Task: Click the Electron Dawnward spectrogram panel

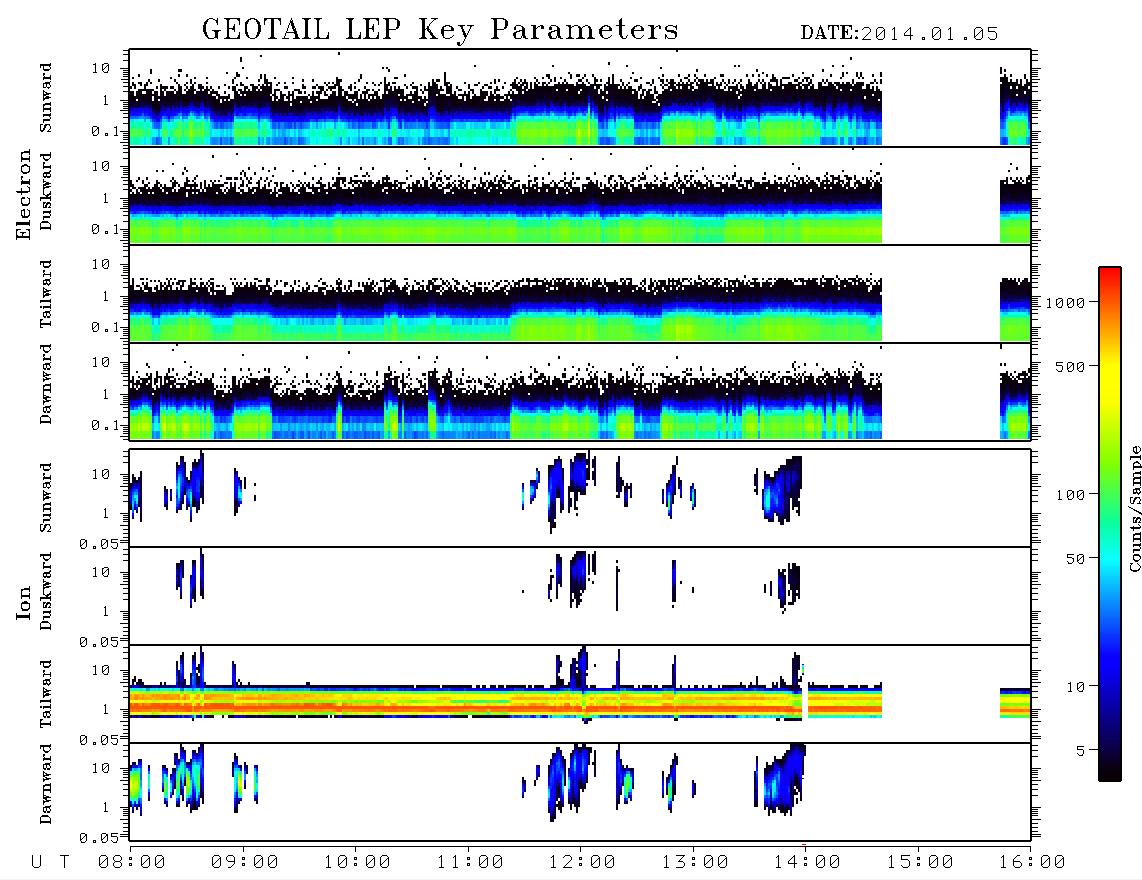Action: [580, 391]
